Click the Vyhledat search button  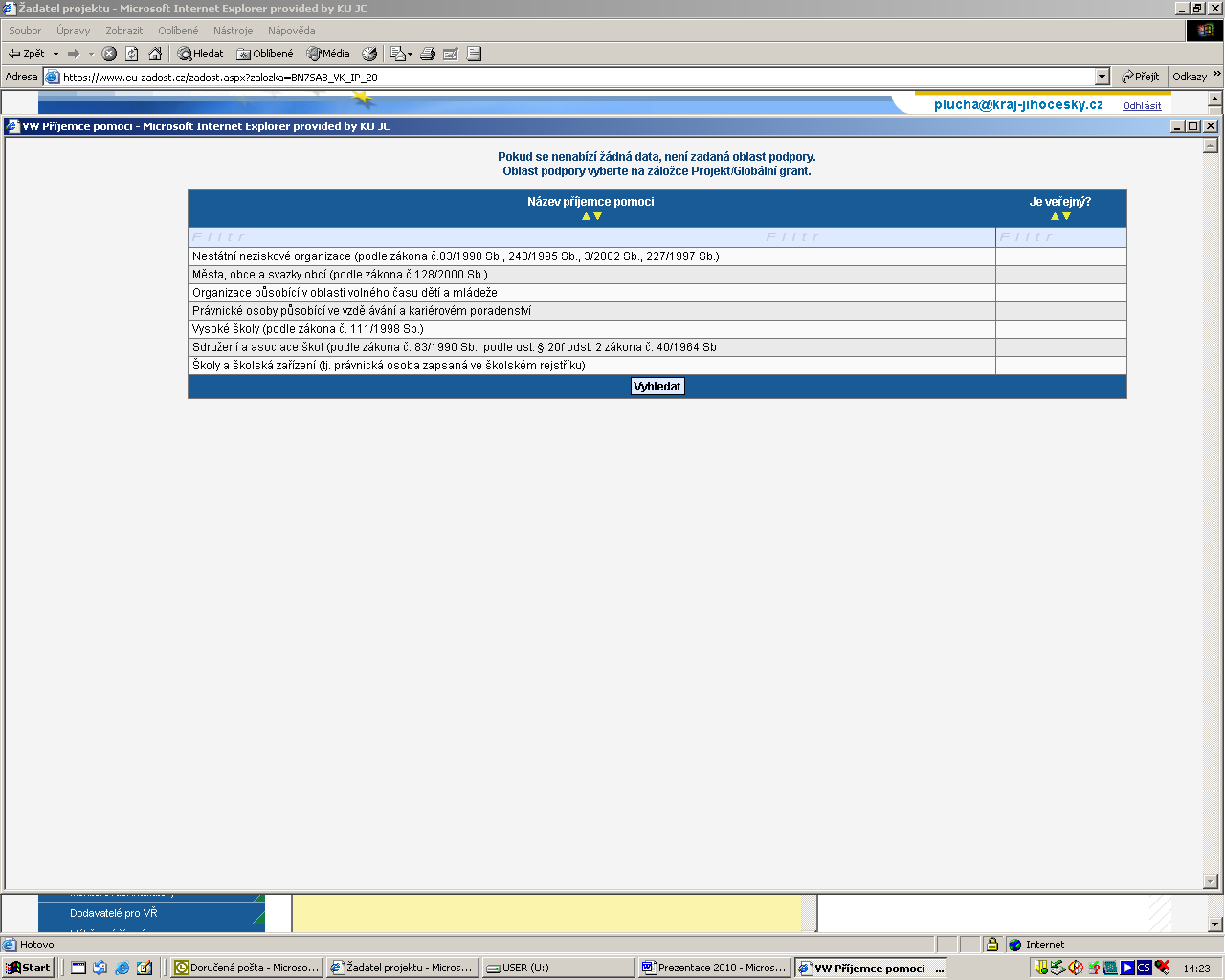tap(657, 387)
